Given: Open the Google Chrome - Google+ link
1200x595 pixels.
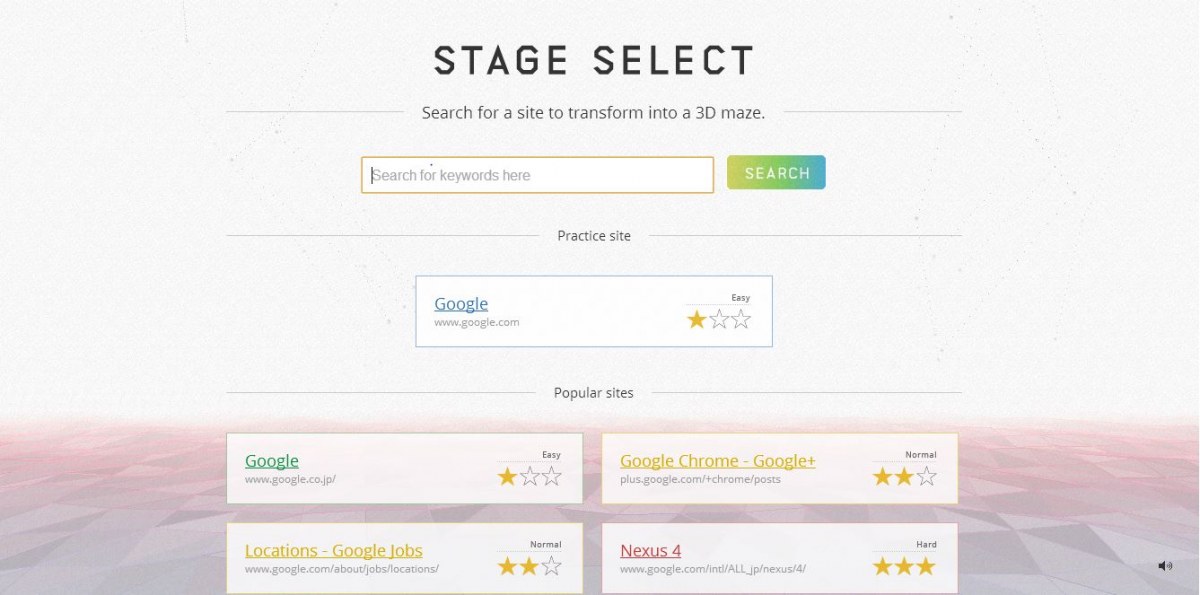Looking at the screenshot, I should click(718, 461).
